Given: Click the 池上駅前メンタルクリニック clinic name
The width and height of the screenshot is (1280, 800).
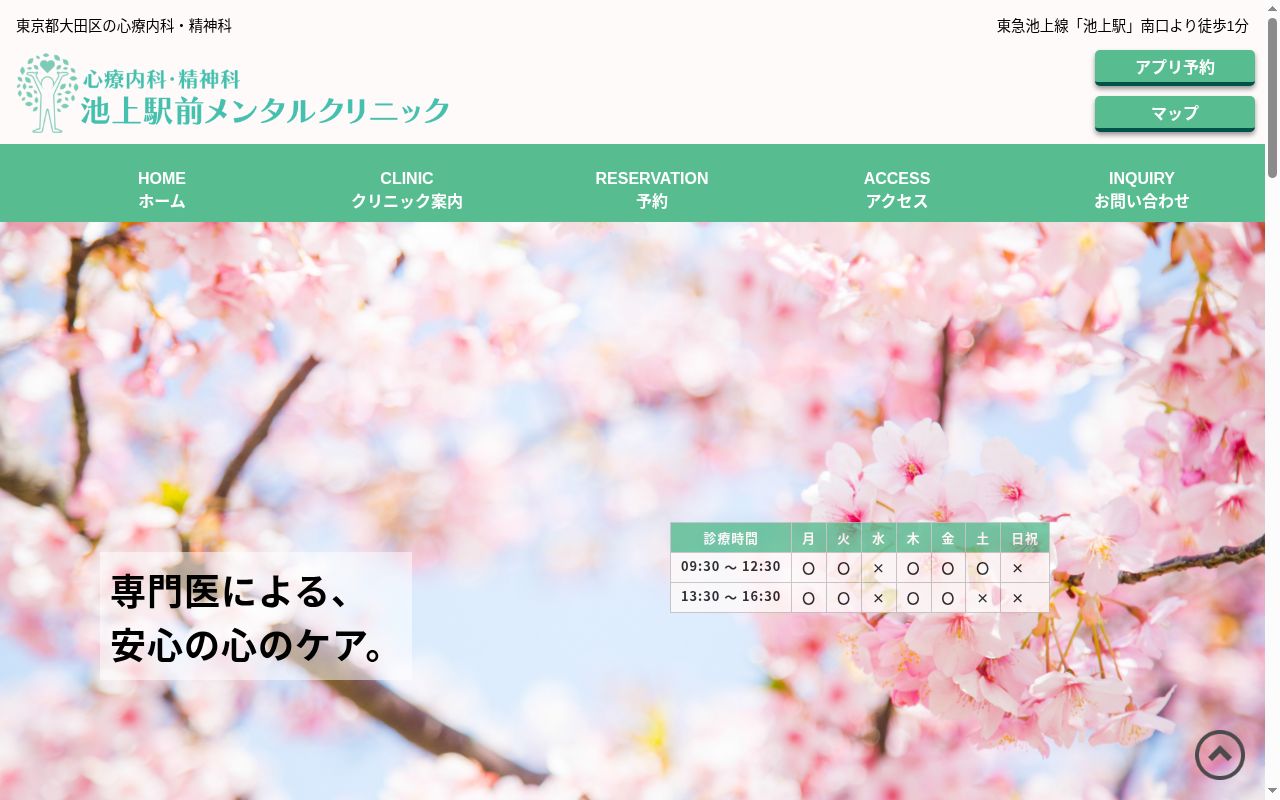Looking at the screenshot, I should pyautogui.click(x=265, y=111).
